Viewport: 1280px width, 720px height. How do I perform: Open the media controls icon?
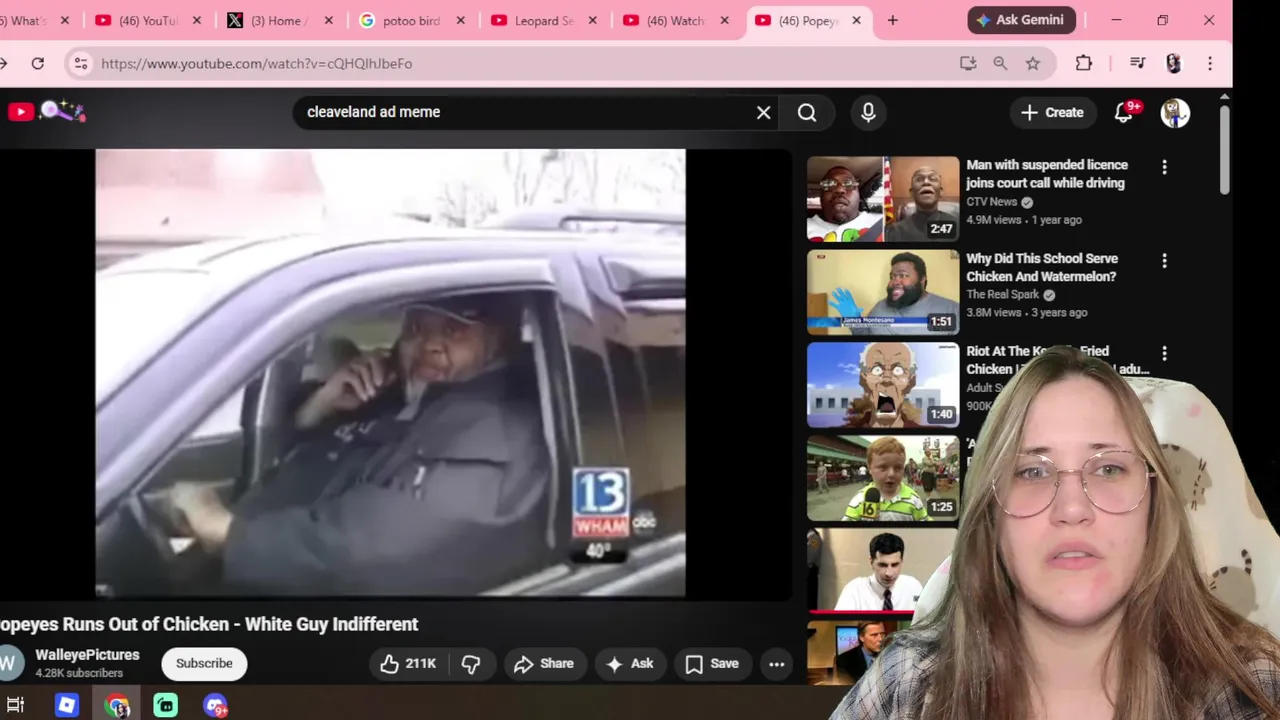(1137, 63)
